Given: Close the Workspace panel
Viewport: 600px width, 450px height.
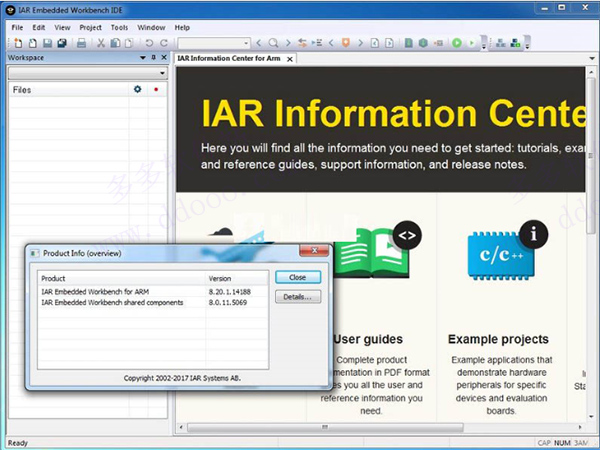Looking at the screenshot, I should (x=164, y=57).
